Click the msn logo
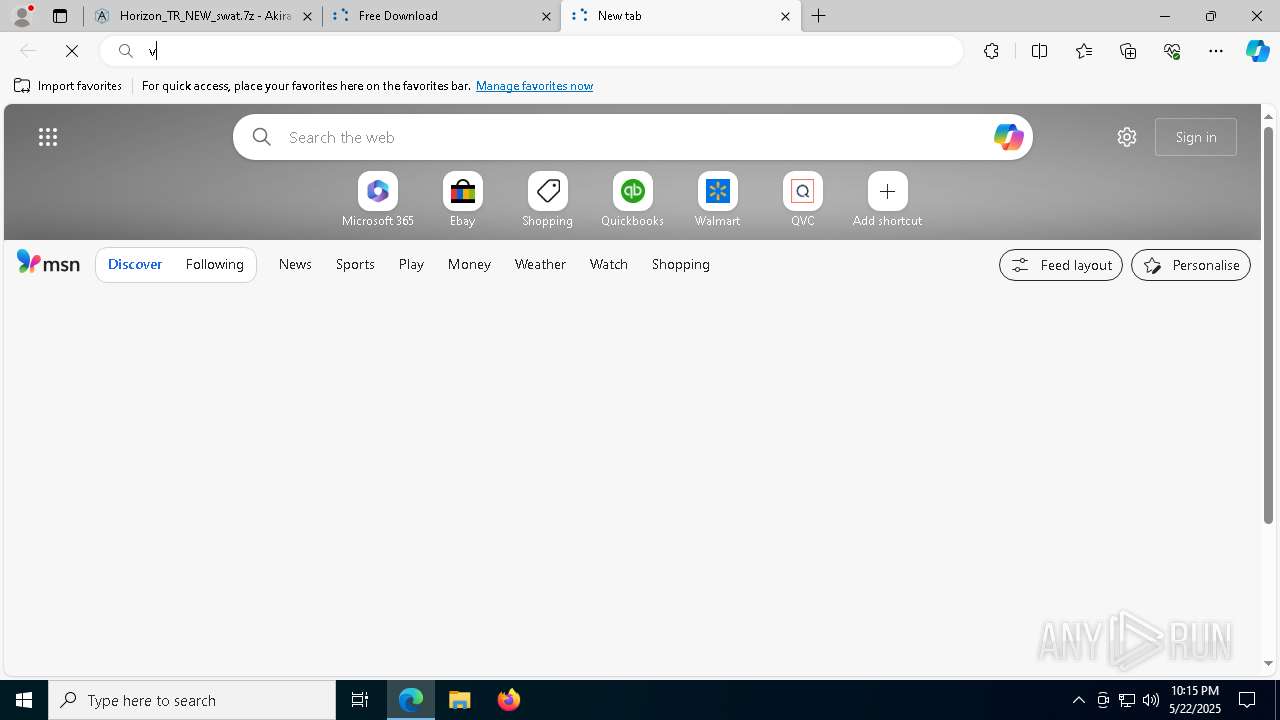 click(48, 263)
